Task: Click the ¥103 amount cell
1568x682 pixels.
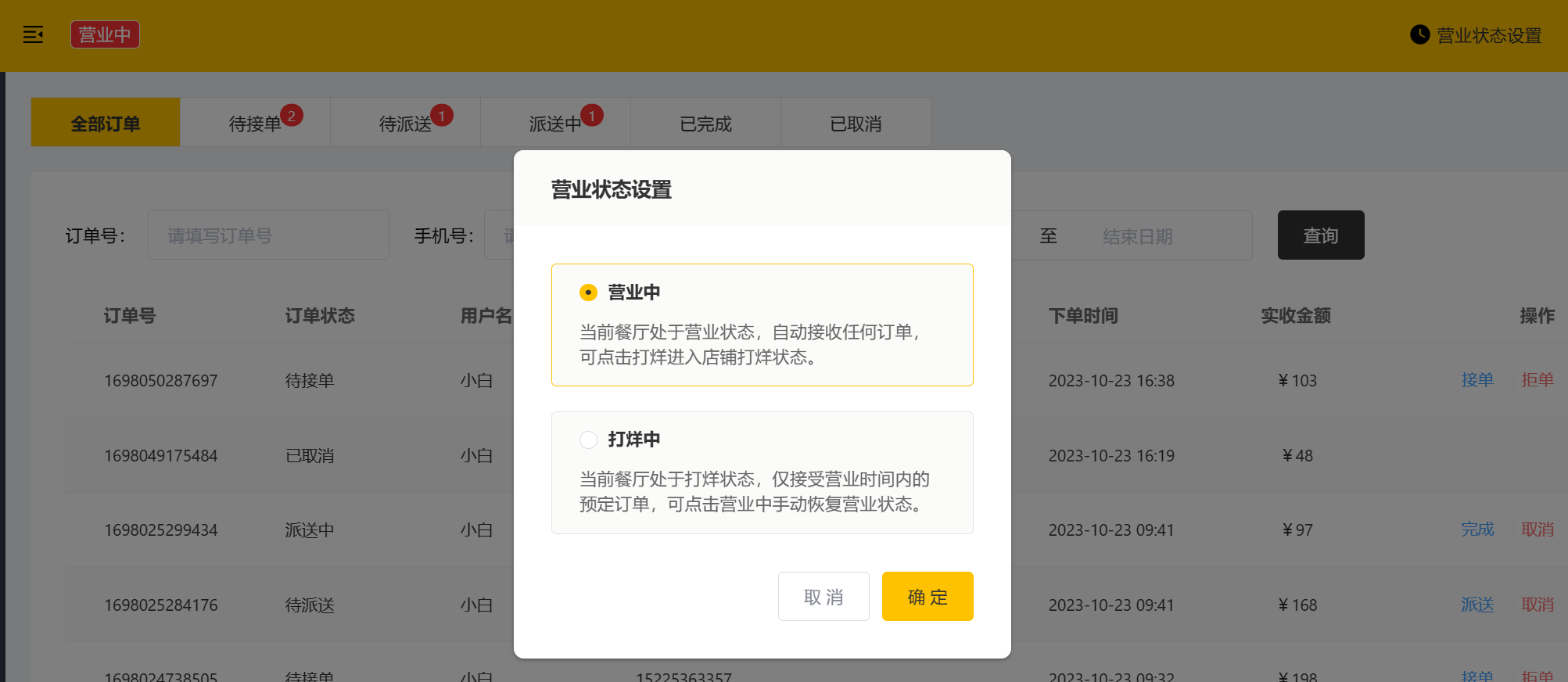Action: [1297, 381]
